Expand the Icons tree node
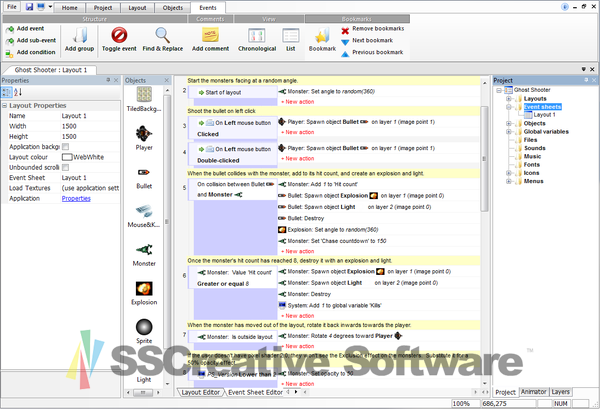The width and height of the screenshot is (600, 409). tap(509, 173)
